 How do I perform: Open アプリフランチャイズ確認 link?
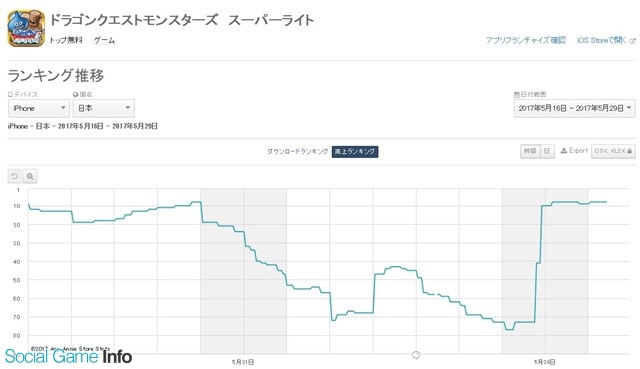pyautogui.click(x=526, y=40)
